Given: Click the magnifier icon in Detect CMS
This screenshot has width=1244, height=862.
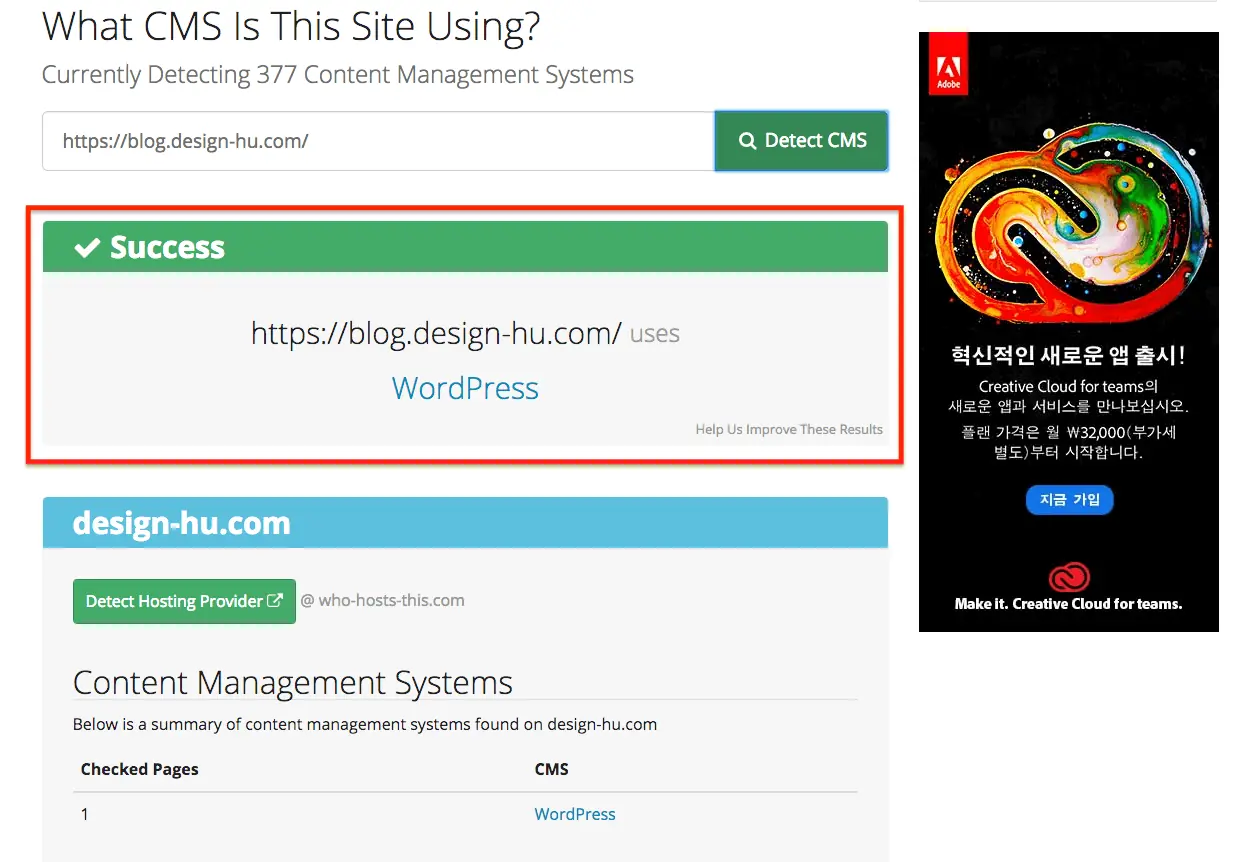Looking at the screenshot, I should (747, 142).
